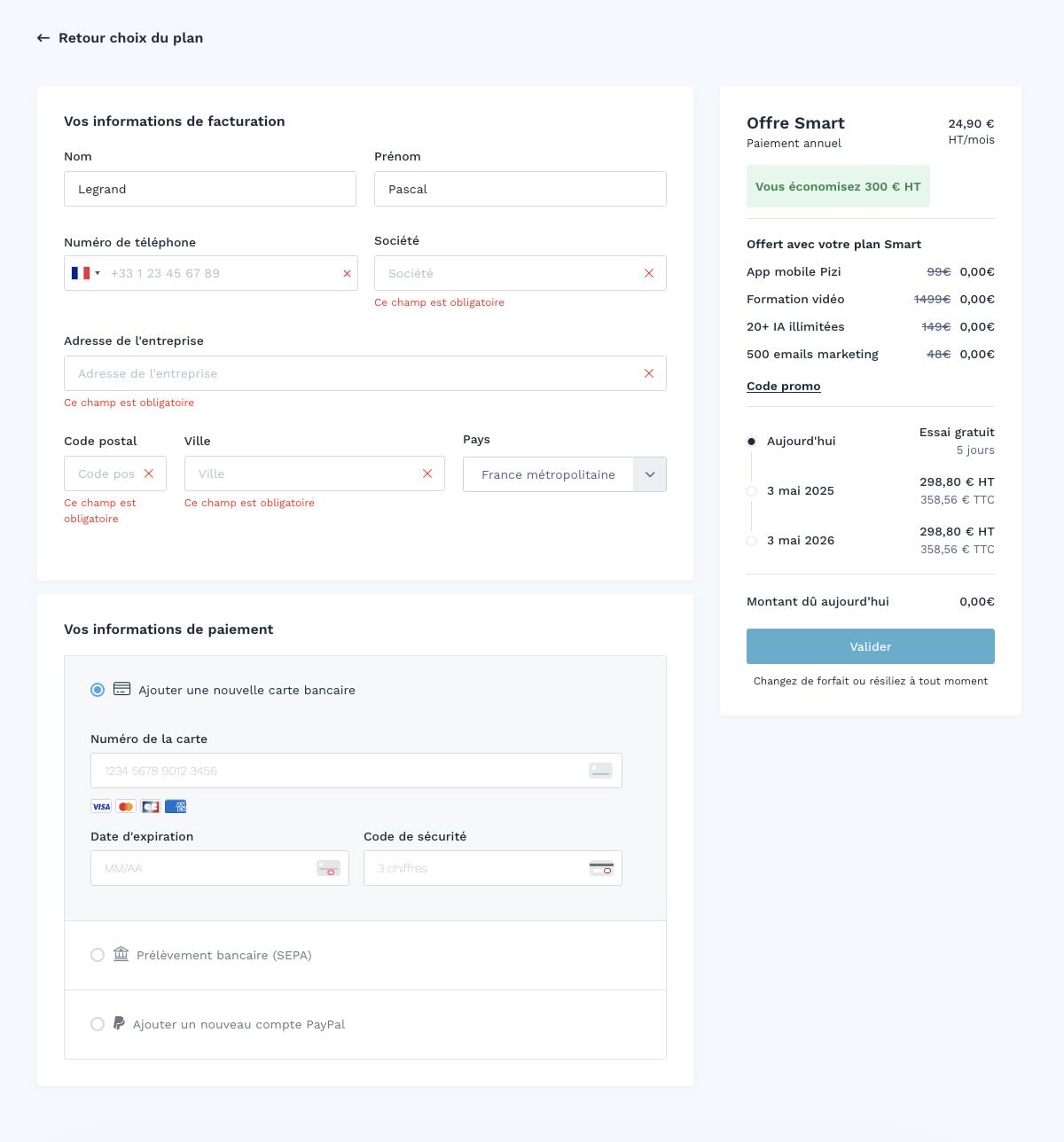Click the Mastercard logo

(x=126, y=807)
